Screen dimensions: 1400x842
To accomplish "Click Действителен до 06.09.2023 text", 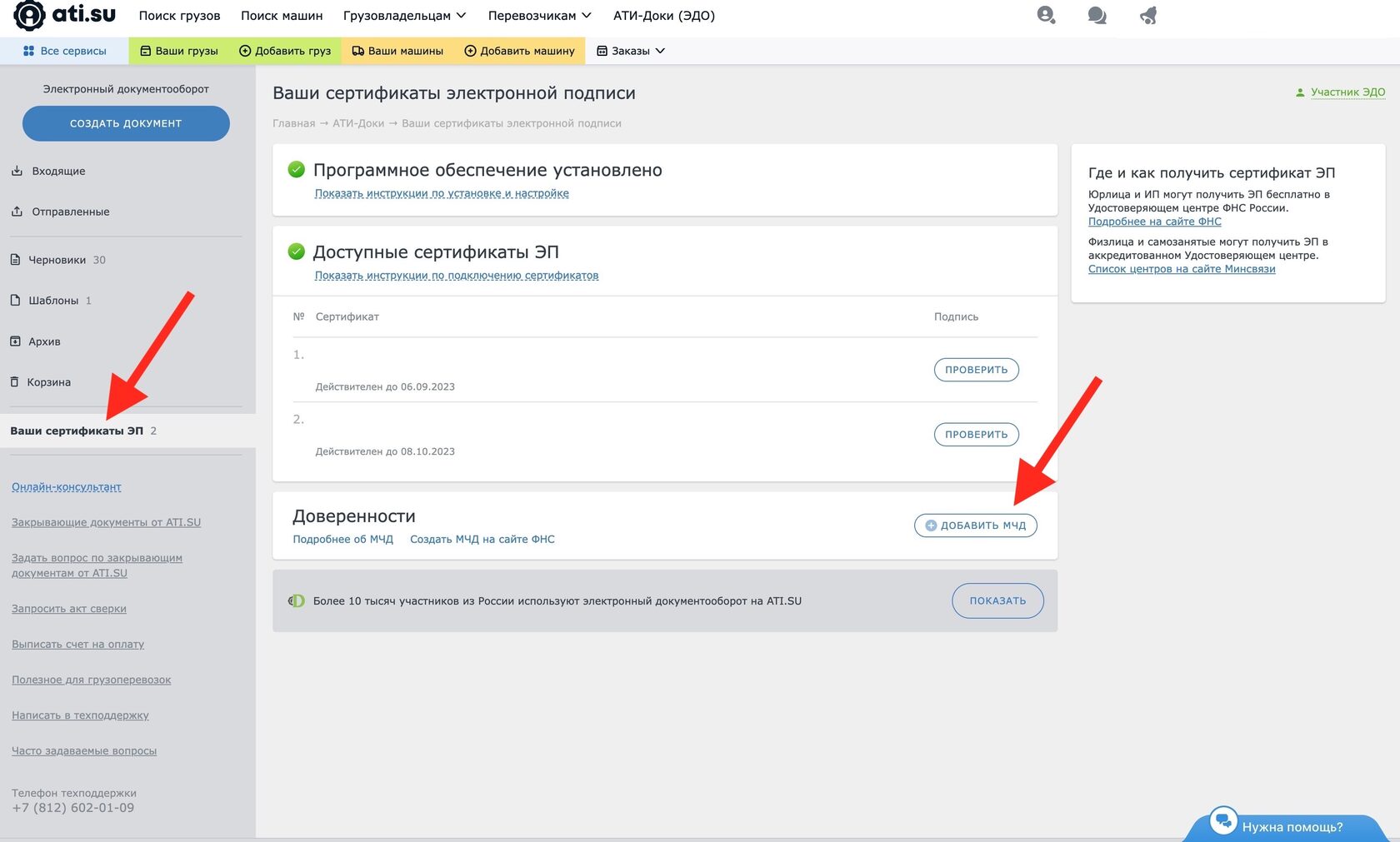I will click(x=385, y=386).
